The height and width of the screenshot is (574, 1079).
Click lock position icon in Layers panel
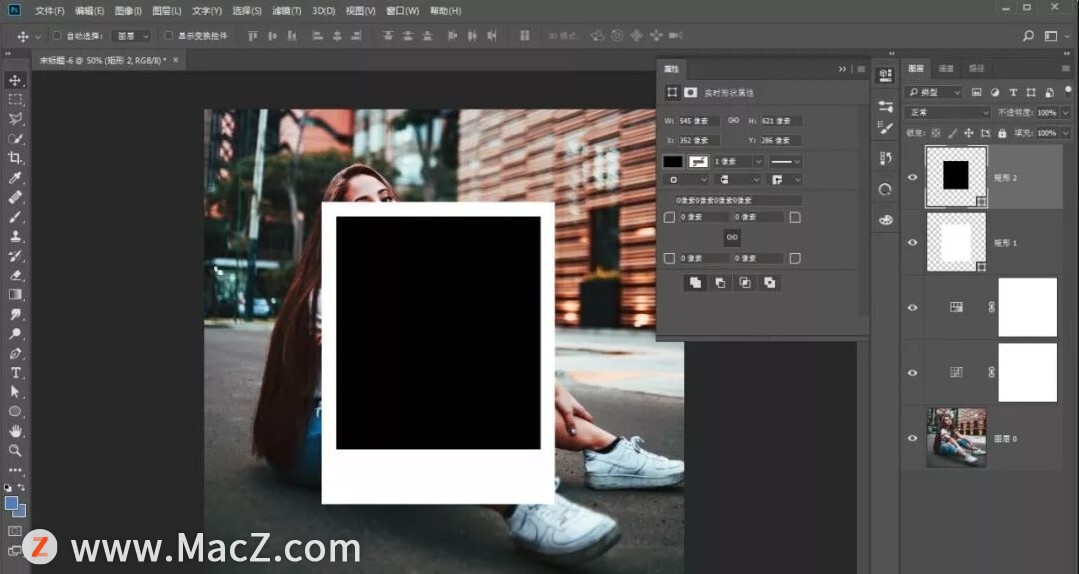(968, 133)
